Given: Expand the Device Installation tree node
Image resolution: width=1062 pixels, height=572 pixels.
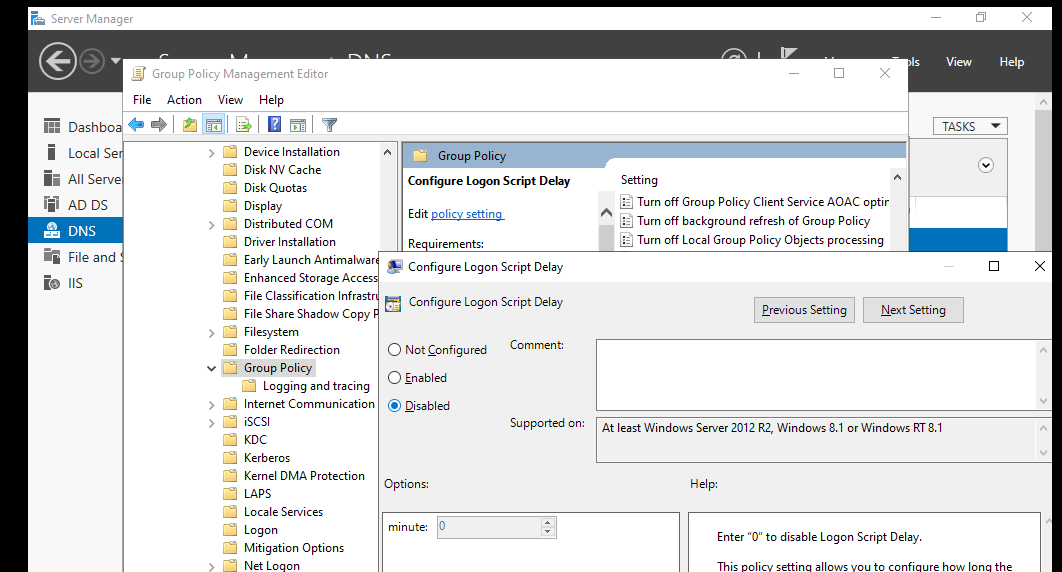Looking at the screenshot, I should pos(211,153).
